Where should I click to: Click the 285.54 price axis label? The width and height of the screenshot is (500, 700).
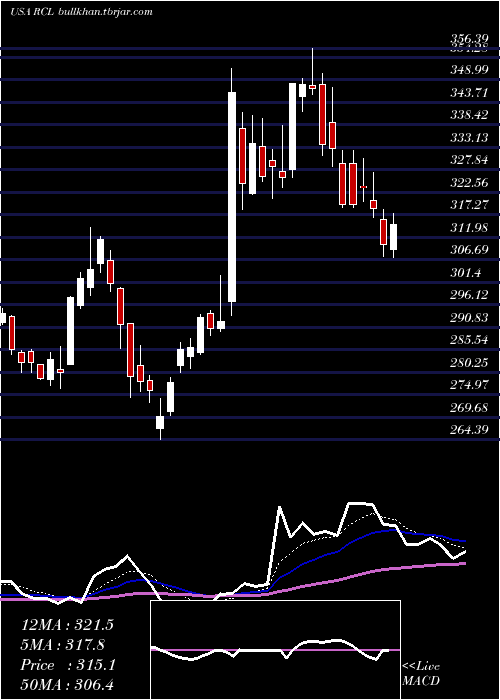(x=469, y=340)
